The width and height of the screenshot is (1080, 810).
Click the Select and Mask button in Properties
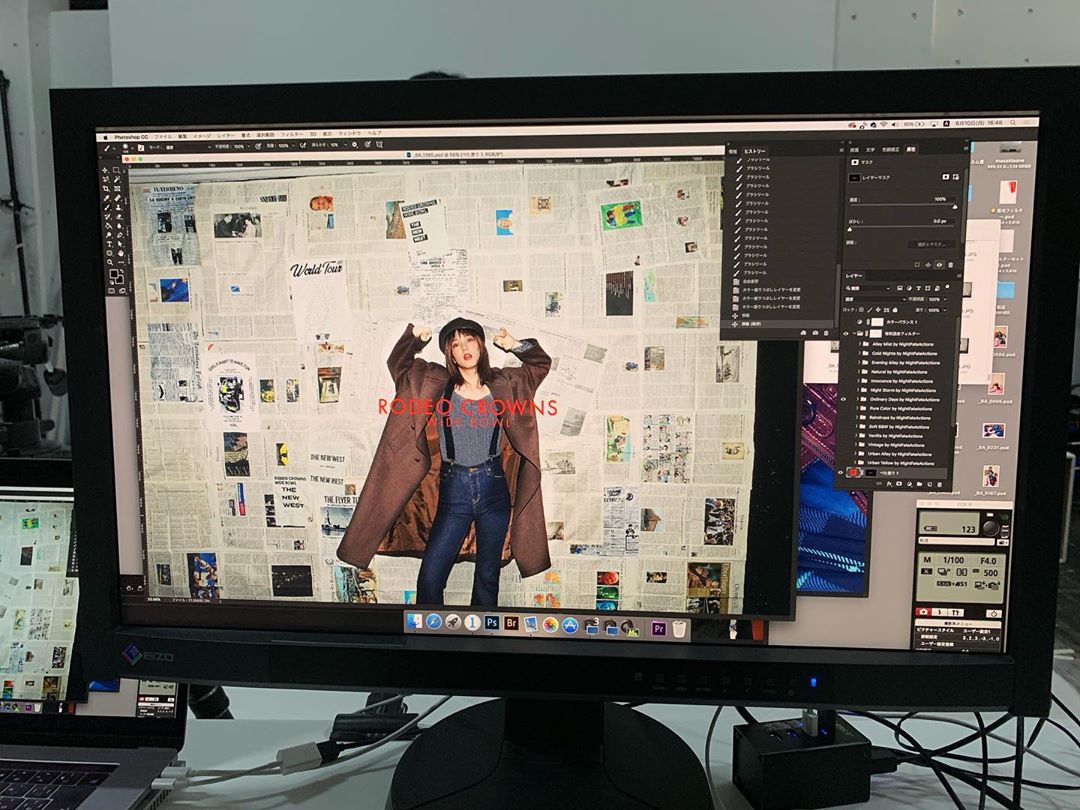point(930,243)
